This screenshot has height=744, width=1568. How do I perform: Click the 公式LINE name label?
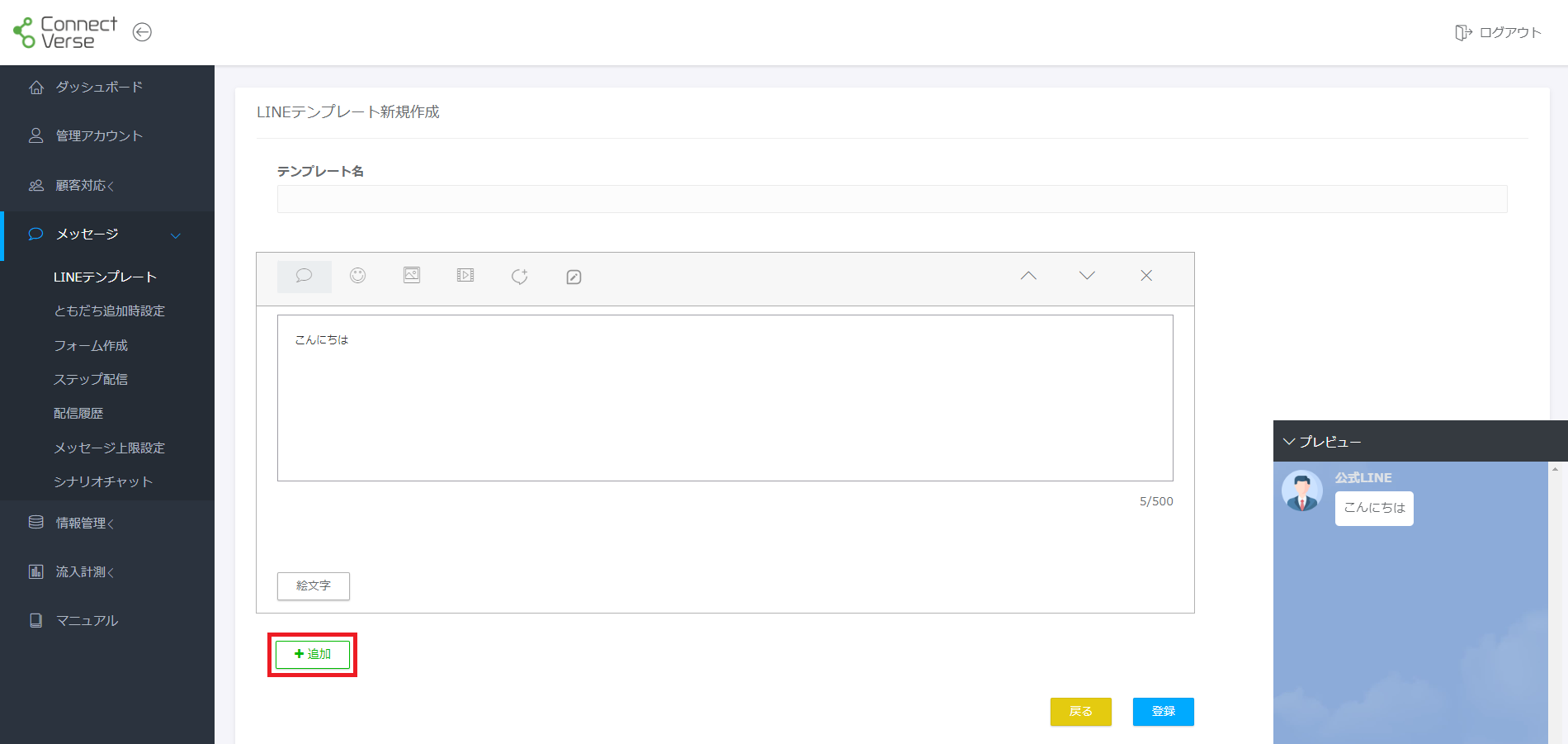click(1363, 477)
